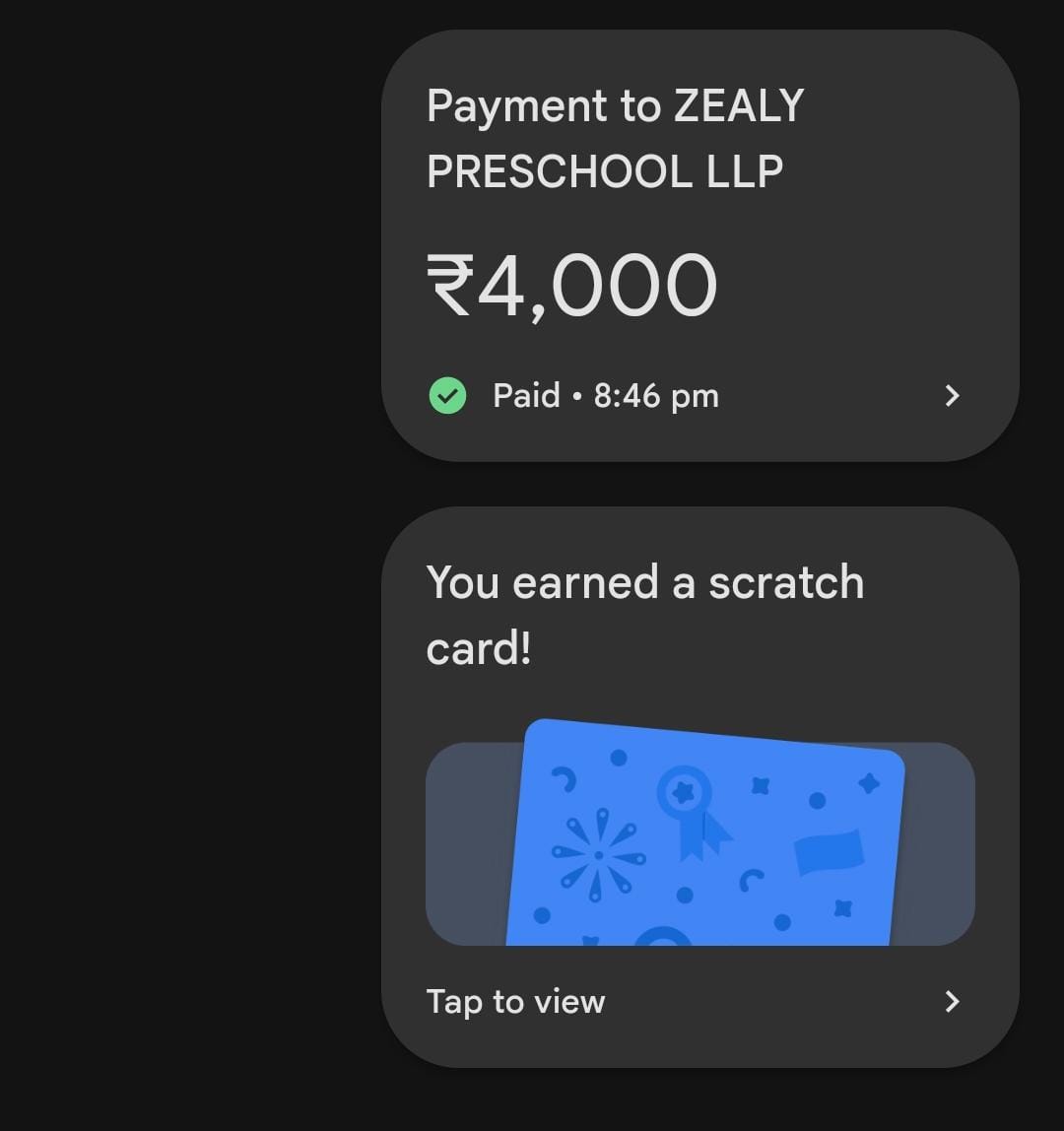Screen dimensions: 1064x1131
Task: Click the green paid checkmark icon
Action: click(x=447, y=395)
